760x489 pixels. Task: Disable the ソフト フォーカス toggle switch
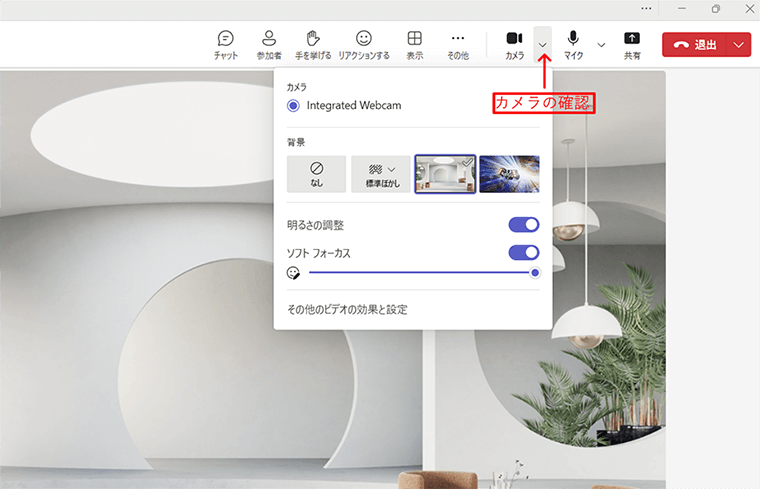523,253
